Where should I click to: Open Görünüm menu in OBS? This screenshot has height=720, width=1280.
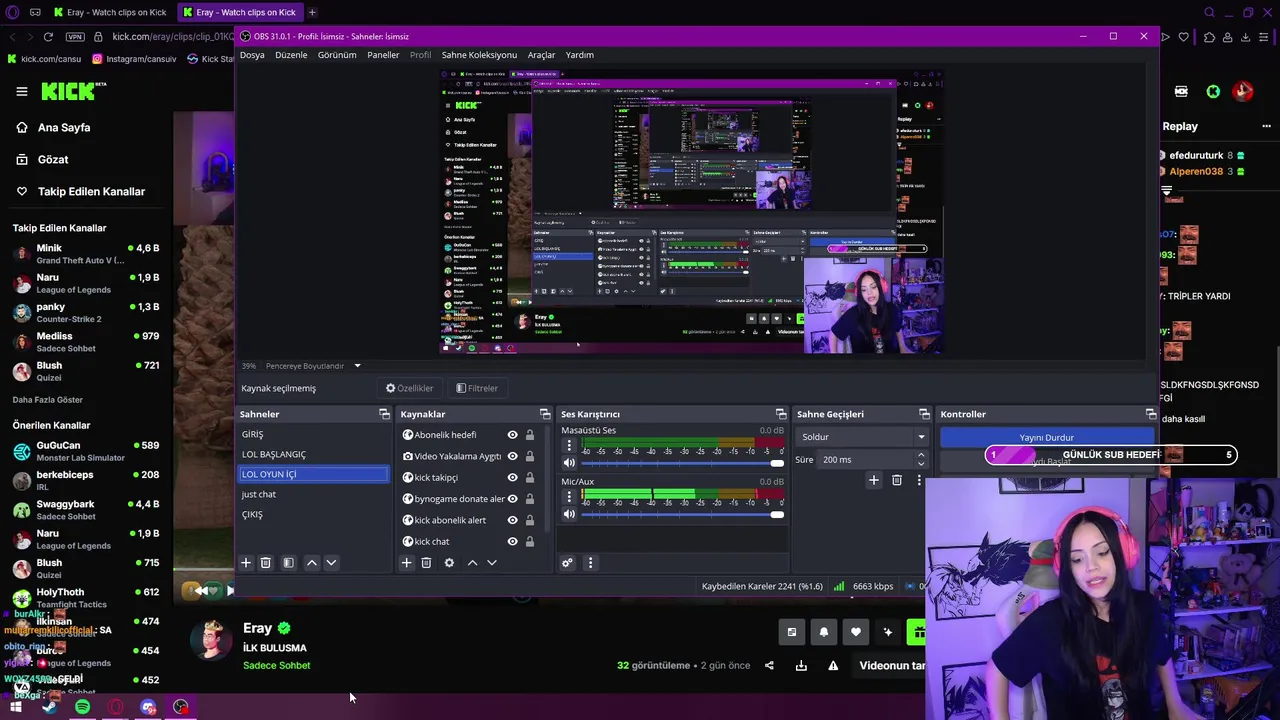click(337, 55)
